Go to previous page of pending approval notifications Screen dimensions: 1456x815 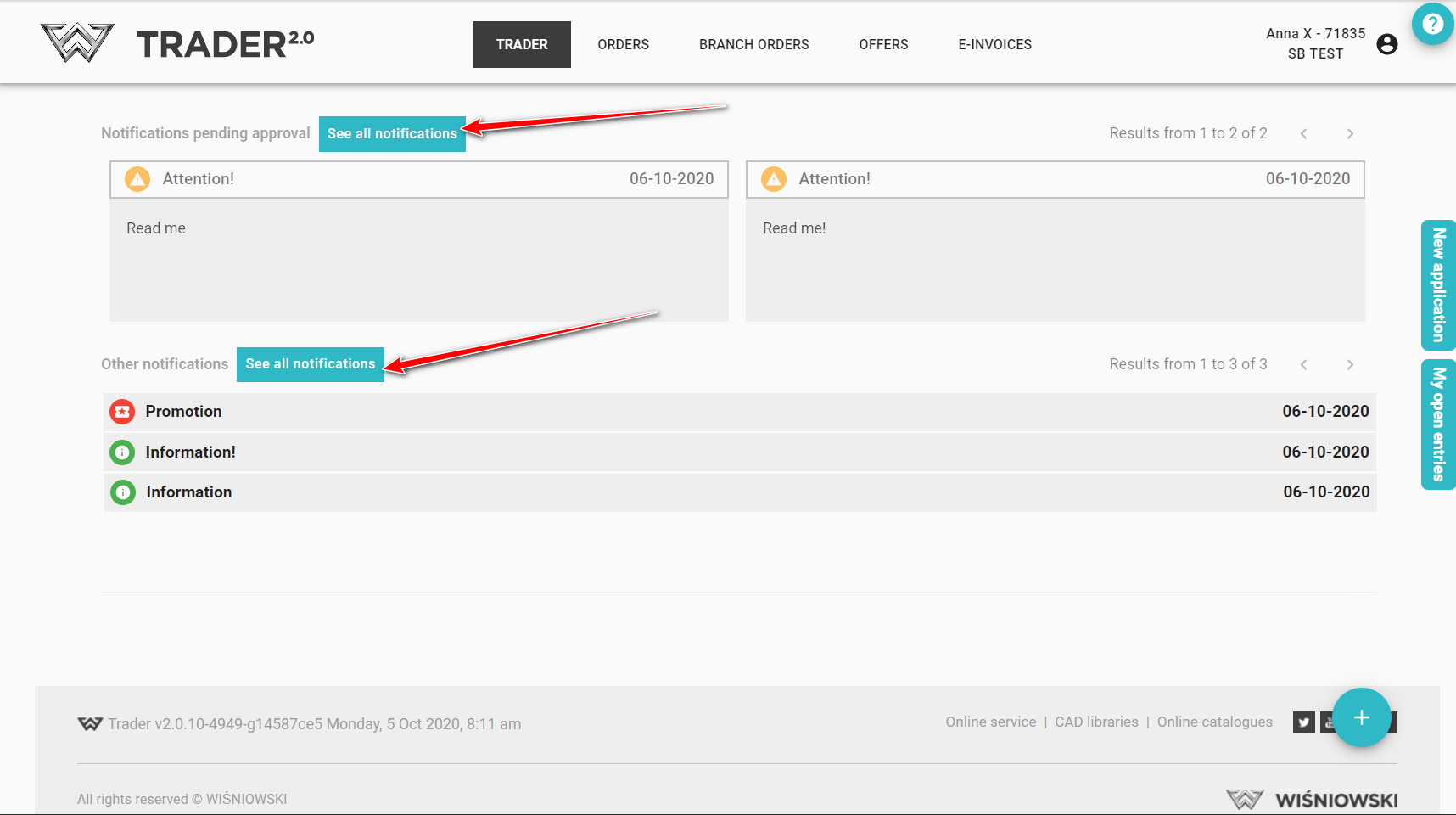point(1304,134)
